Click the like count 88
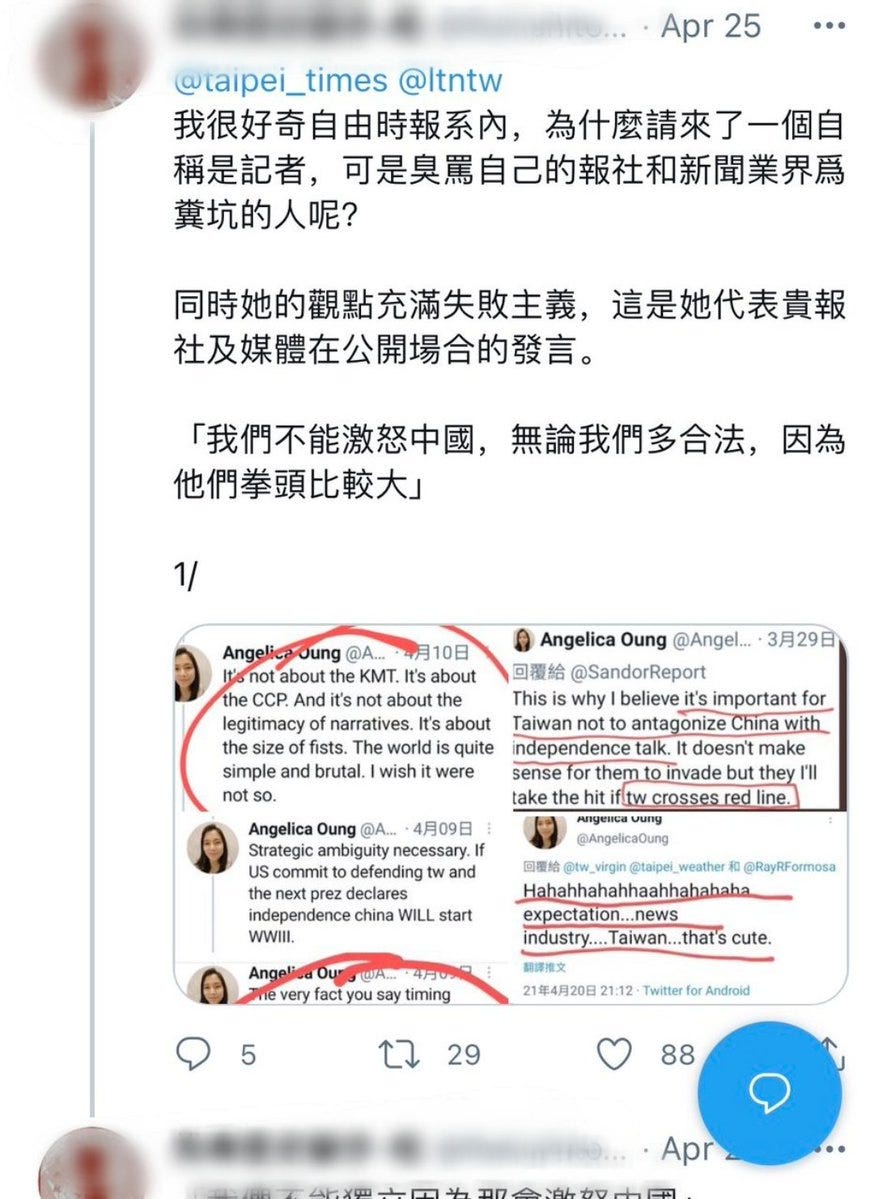This screenshot has width=887, height=1199. point(677,1054)
